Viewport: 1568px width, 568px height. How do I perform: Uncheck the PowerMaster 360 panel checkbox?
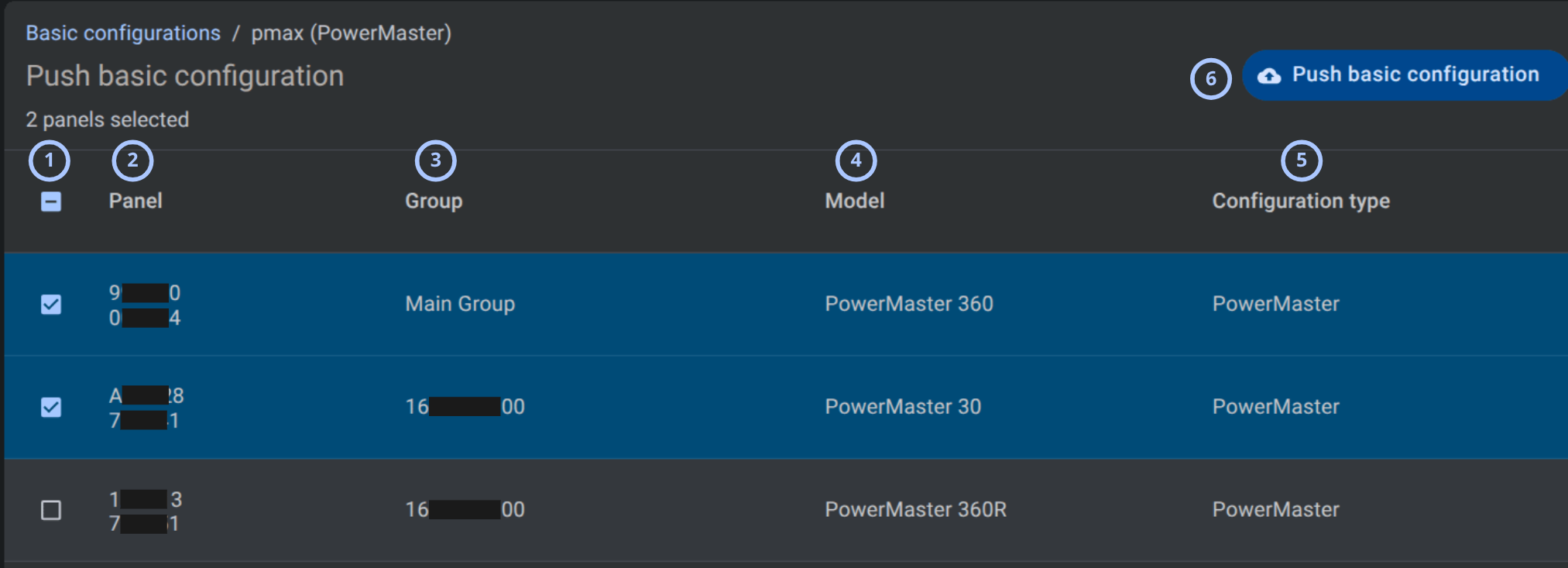[51, 305]
